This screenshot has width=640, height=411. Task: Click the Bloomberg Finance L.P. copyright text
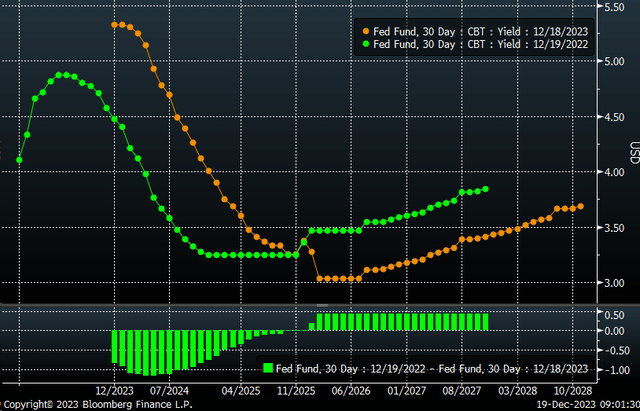[96, 405]
